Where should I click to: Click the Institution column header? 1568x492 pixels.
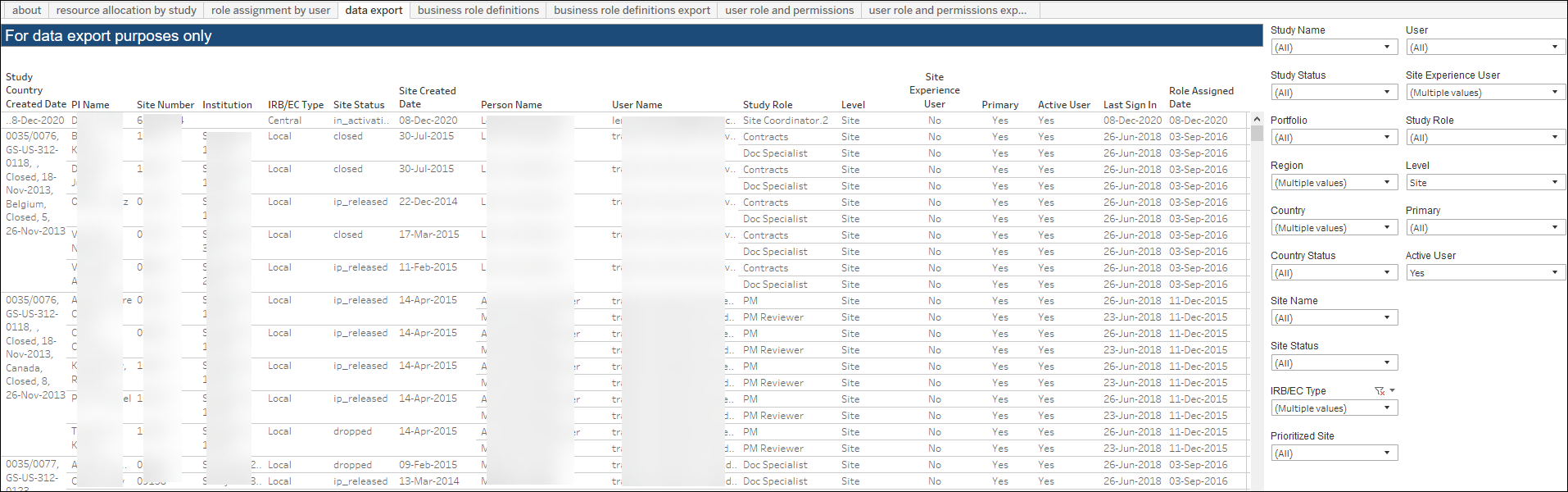(x=227, y=105)
